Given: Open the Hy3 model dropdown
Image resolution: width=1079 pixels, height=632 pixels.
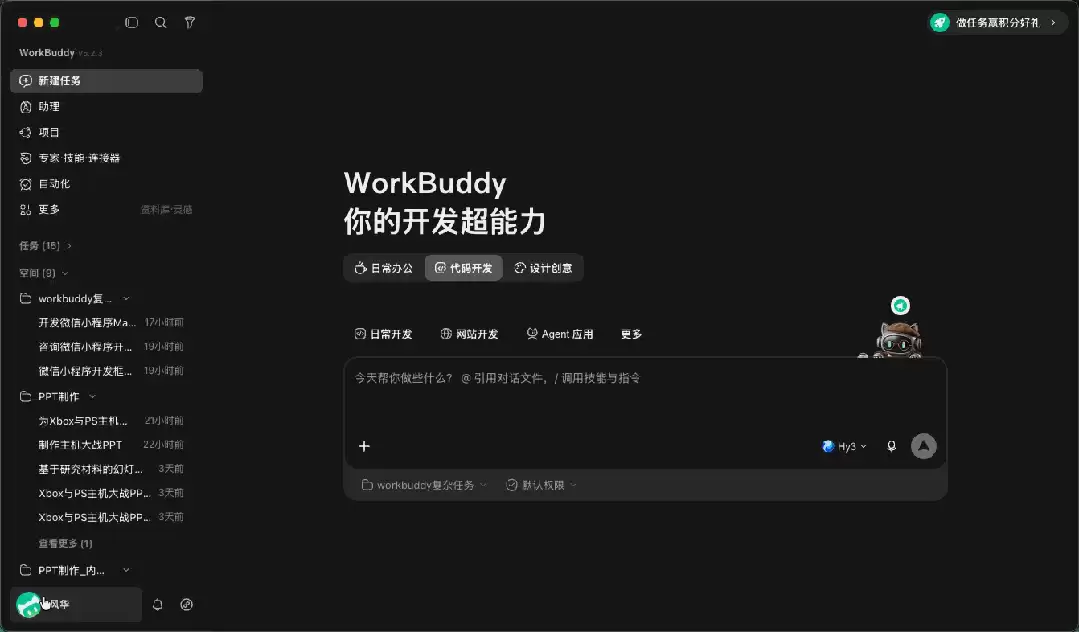Looking at the screenshot, I should pos(844,446).
